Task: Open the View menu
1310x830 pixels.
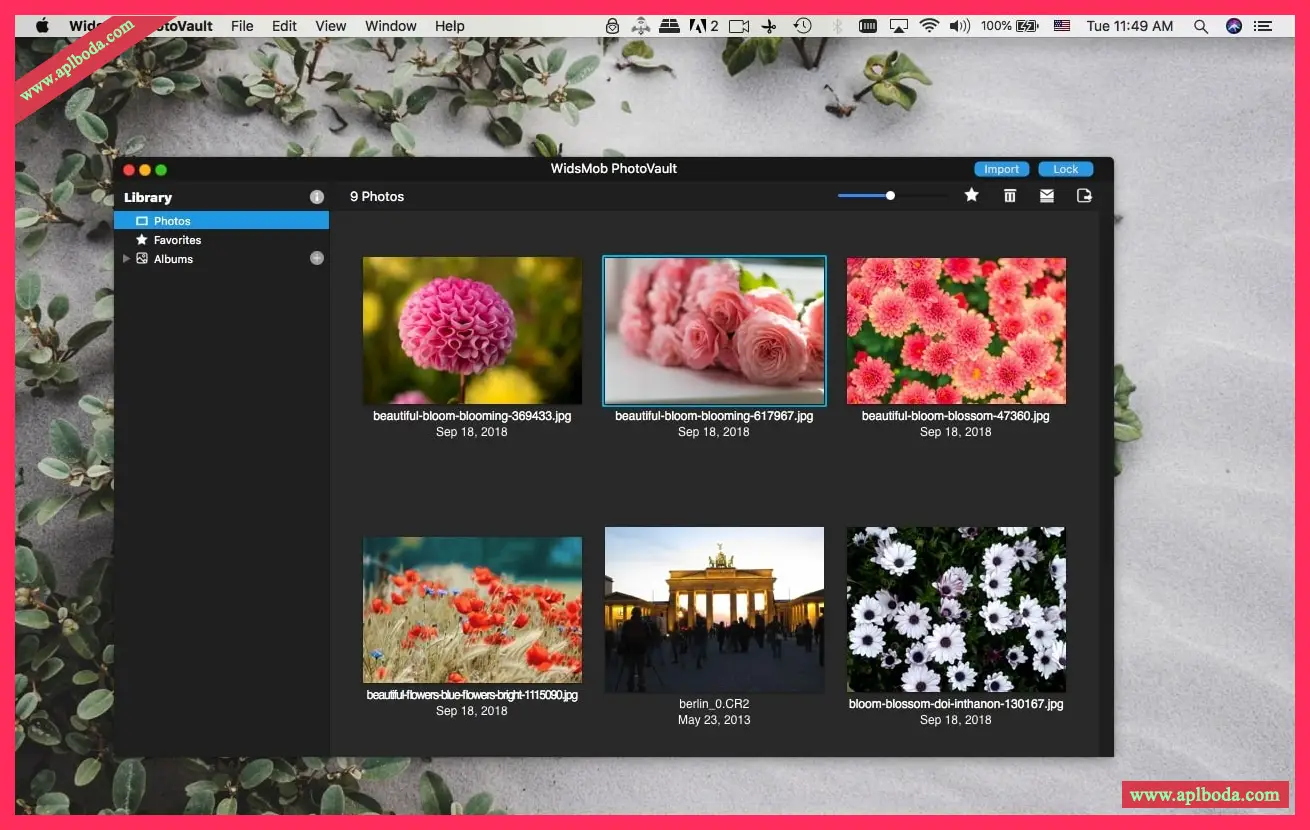Action: 330,26
